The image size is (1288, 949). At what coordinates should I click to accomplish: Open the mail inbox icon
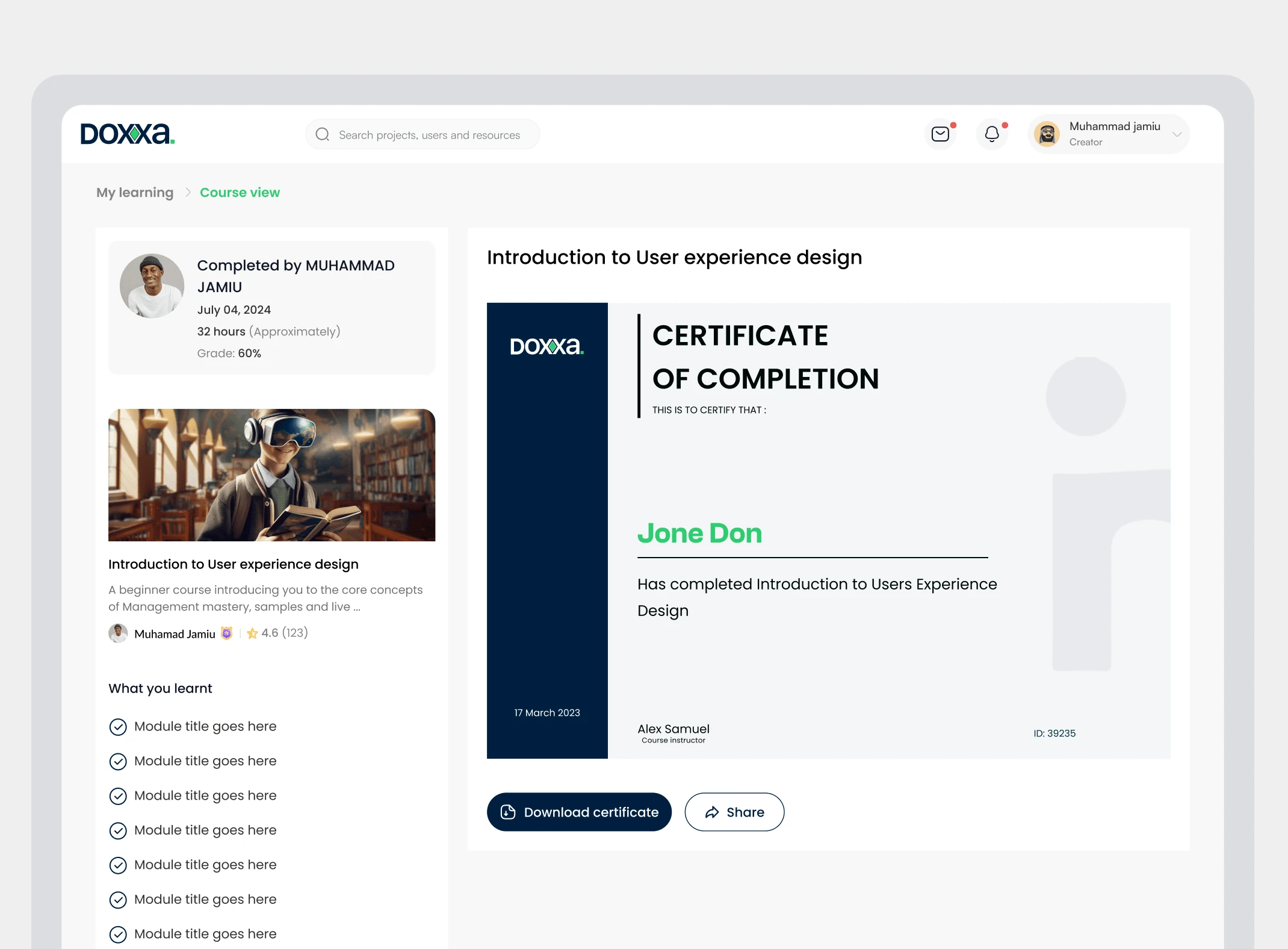(940, 134)
